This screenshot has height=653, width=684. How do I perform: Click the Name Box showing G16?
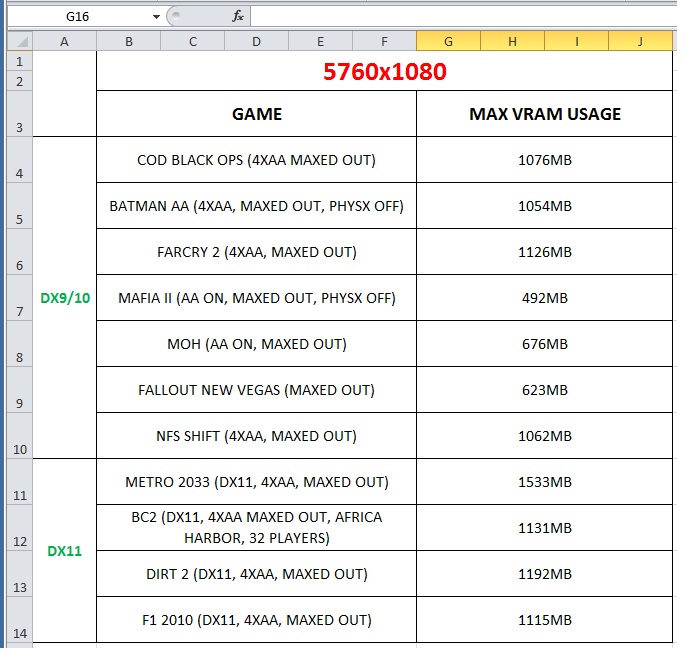(x=78, y=17)
